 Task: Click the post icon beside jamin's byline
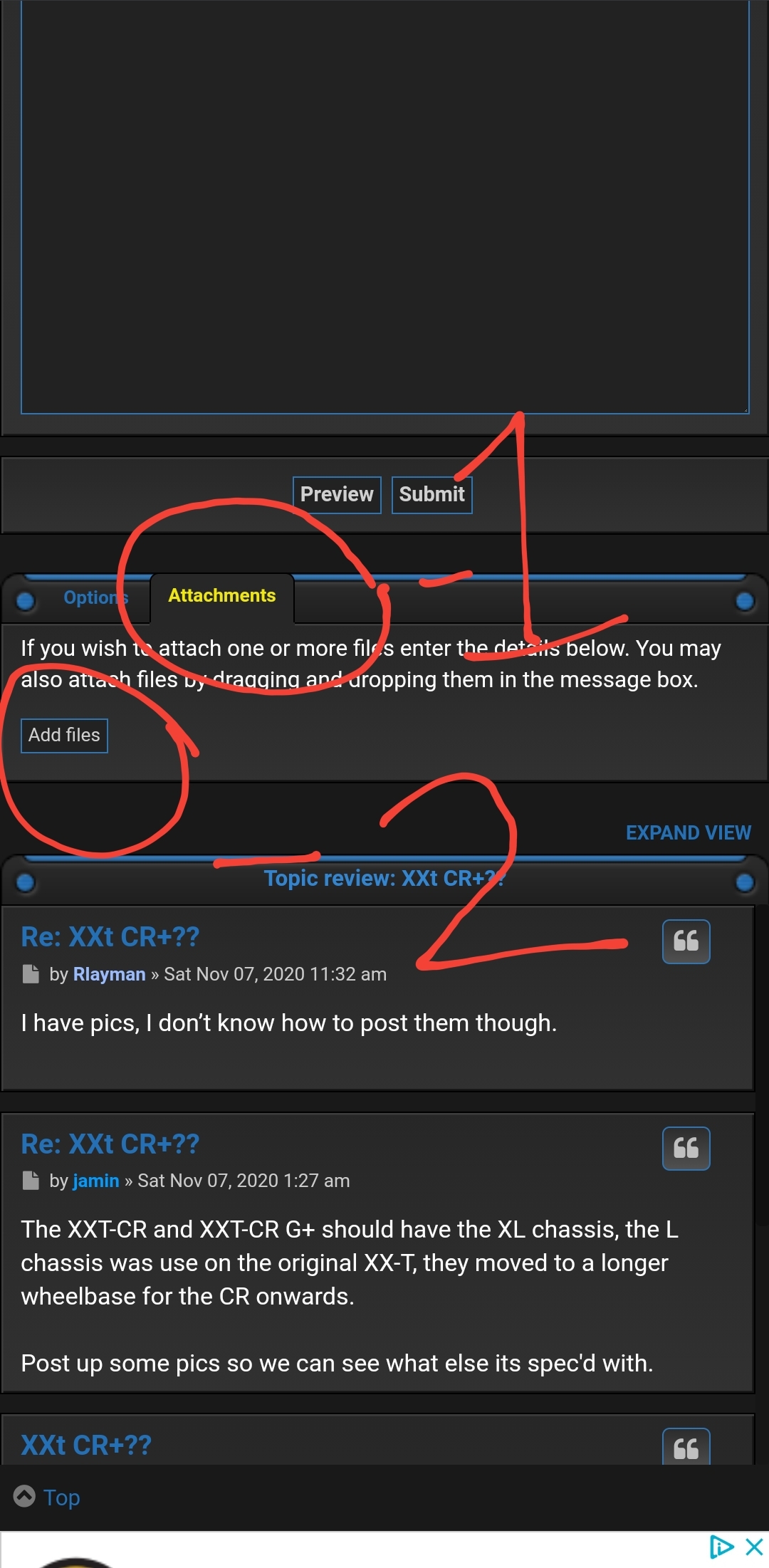click(x=31, y=1180)
